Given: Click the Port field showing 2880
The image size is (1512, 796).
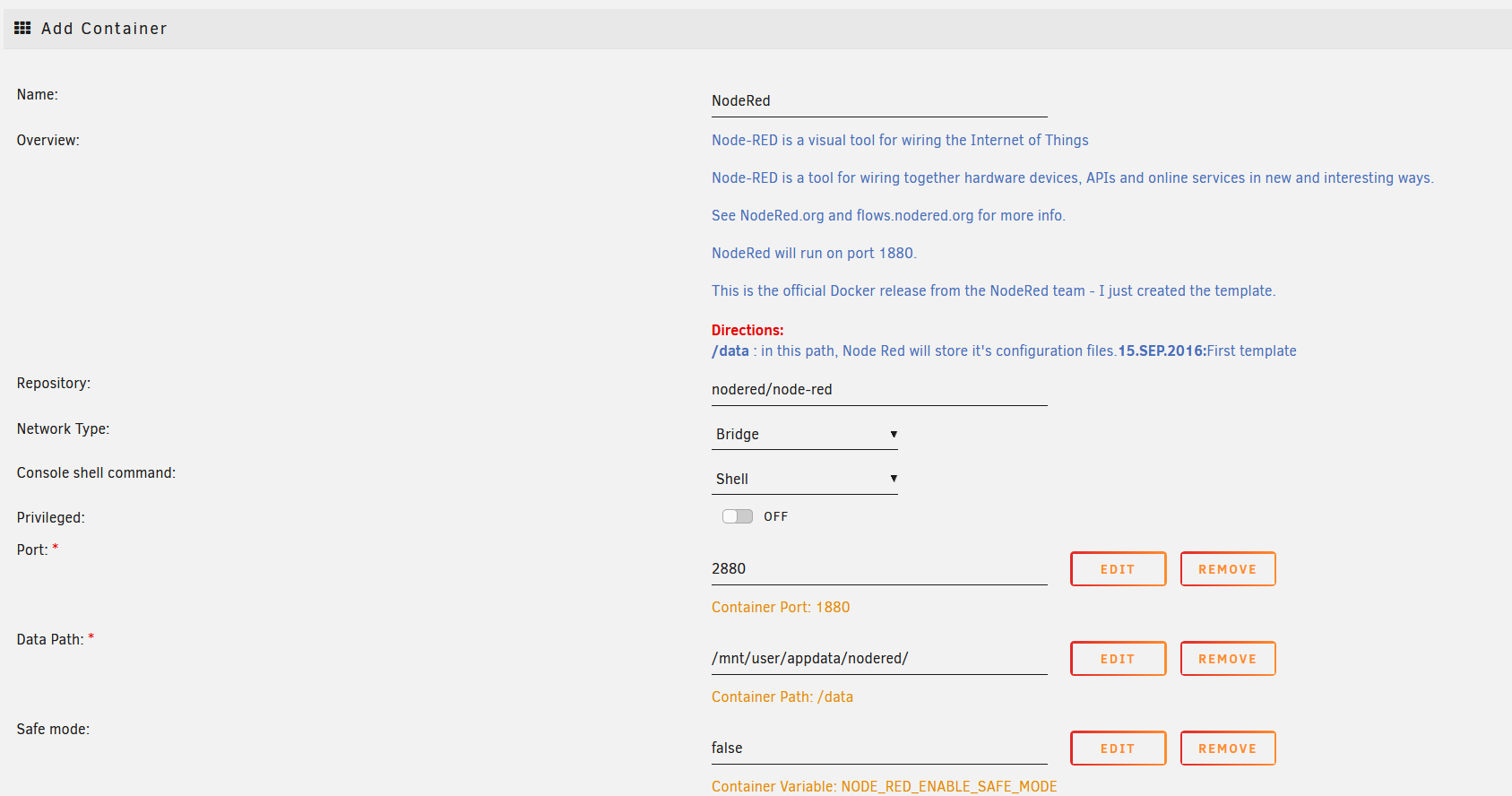Looking at the screenshot, I should coord(879,568).
